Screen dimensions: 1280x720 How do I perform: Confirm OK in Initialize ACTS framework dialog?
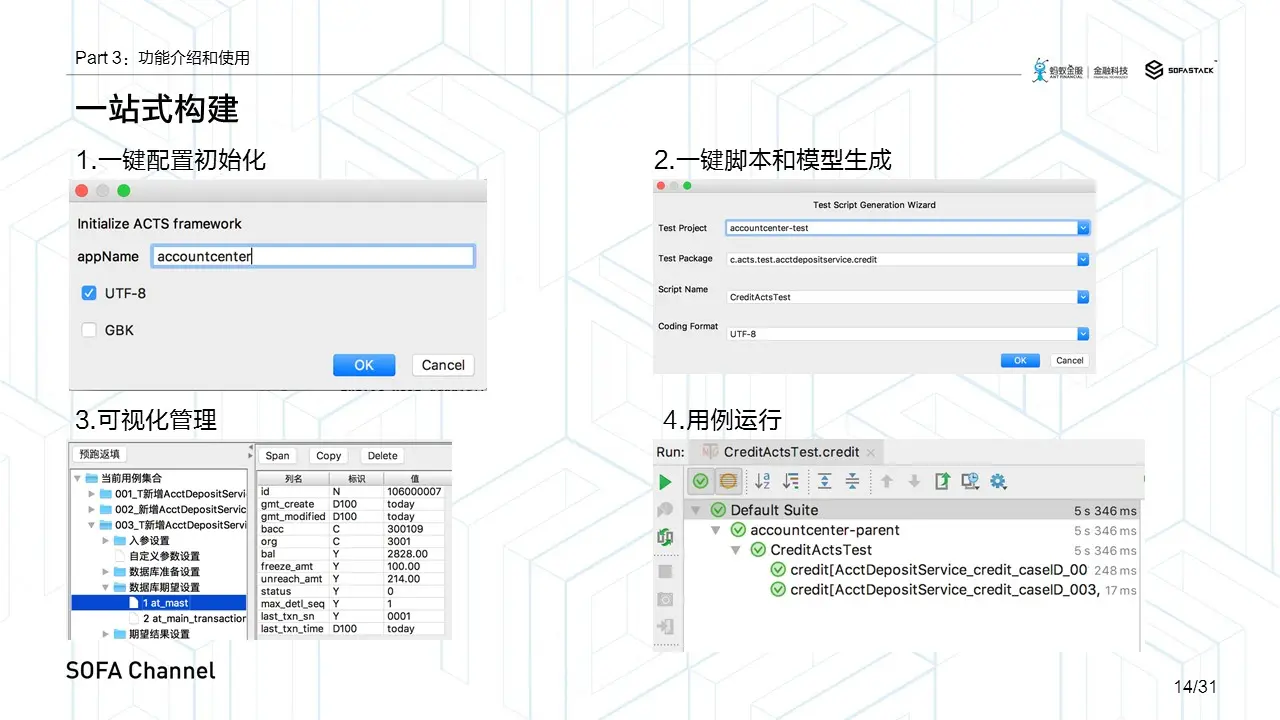[x=364, y=365]
